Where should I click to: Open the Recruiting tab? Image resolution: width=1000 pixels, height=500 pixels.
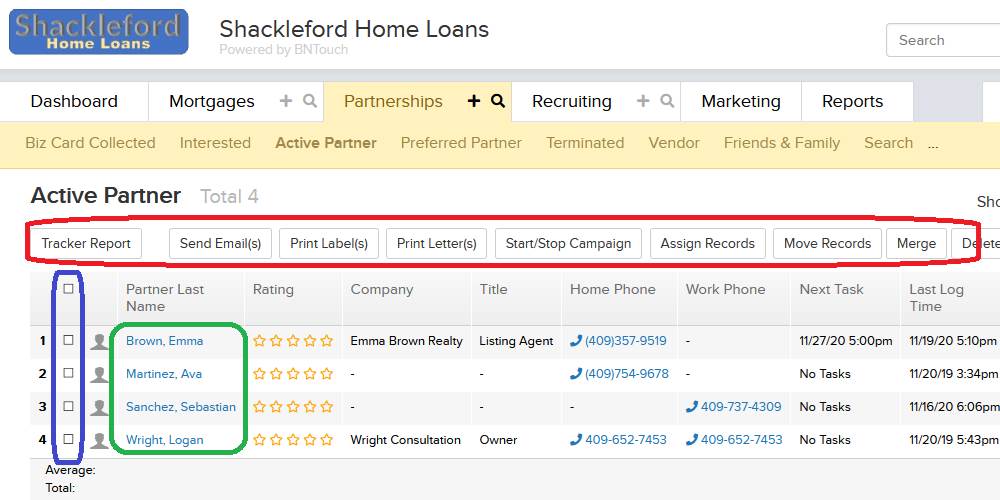coord(571,101)
